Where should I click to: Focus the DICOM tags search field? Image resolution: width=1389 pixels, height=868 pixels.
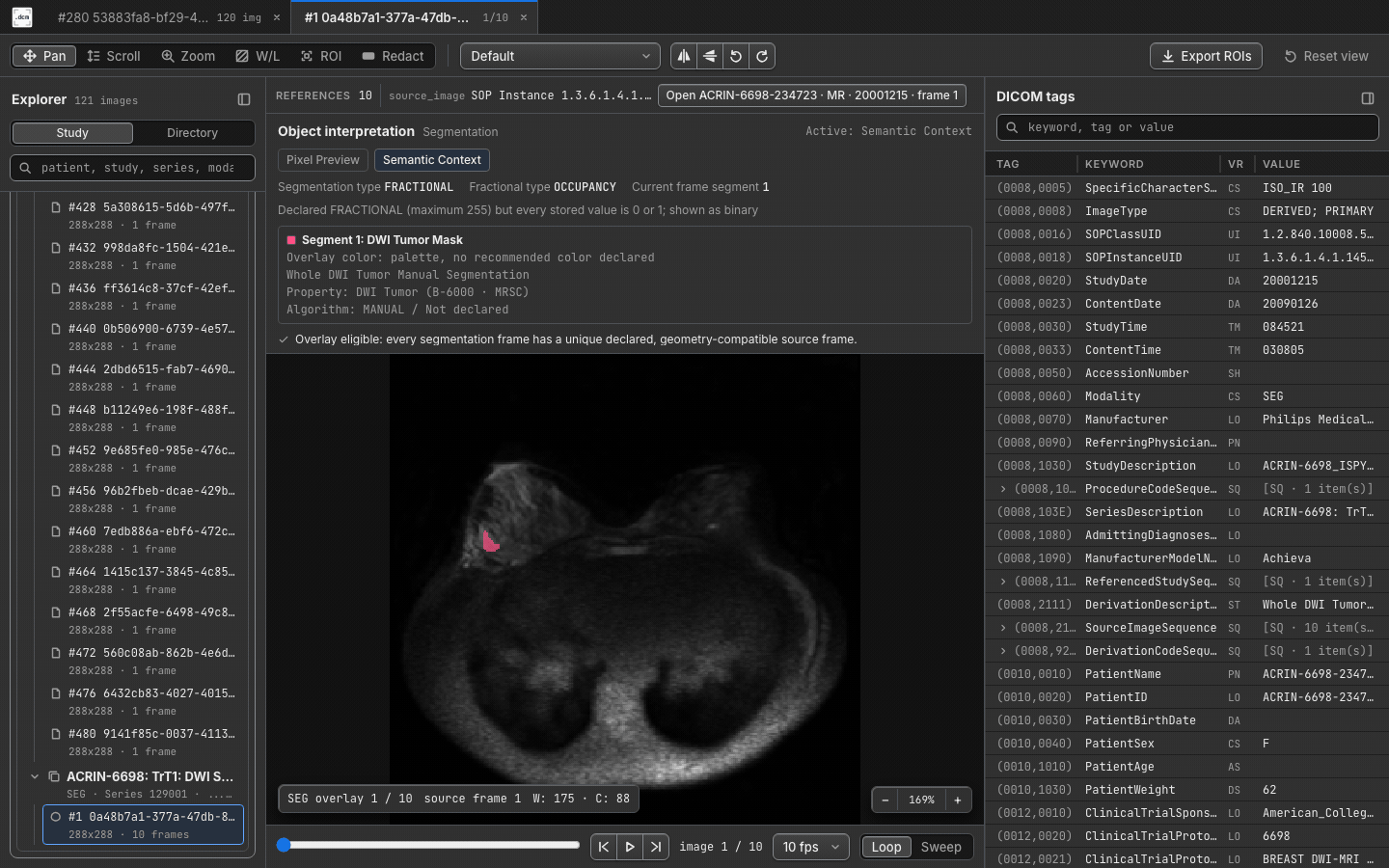(x=1186, y=127)
